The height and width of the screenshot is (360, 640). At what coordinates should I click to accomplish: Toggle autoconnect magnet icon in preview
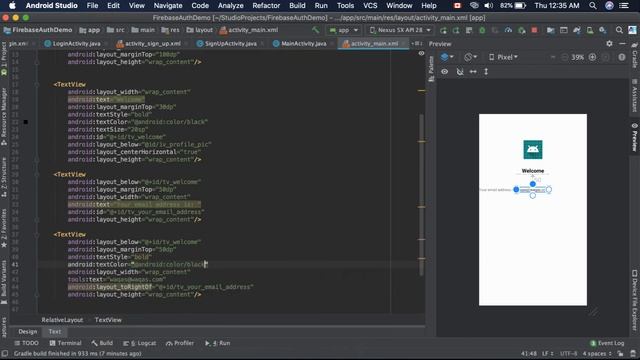pyautogui.click(x=460, y=71)
